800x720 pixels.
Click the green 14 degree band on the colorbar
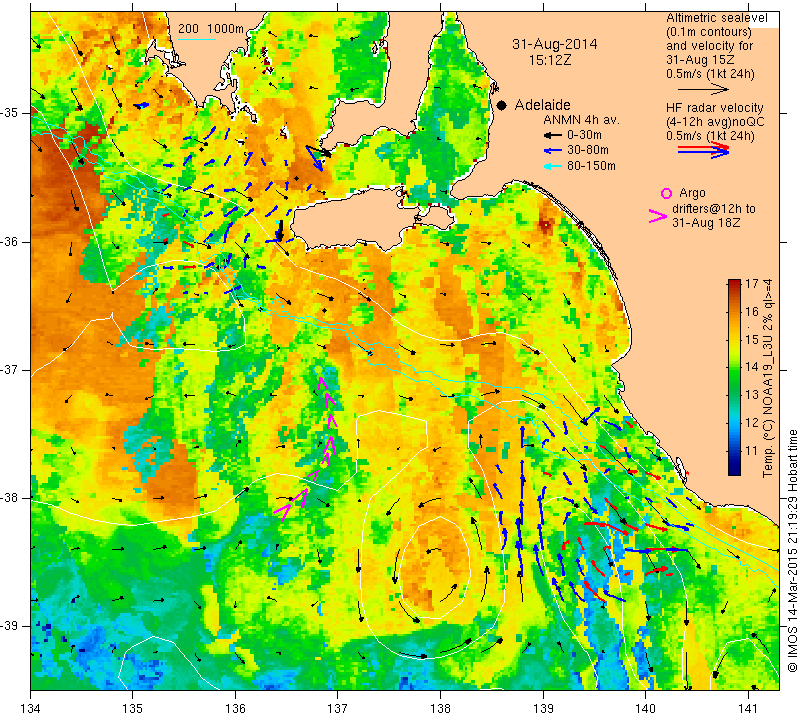pos(734,367)
